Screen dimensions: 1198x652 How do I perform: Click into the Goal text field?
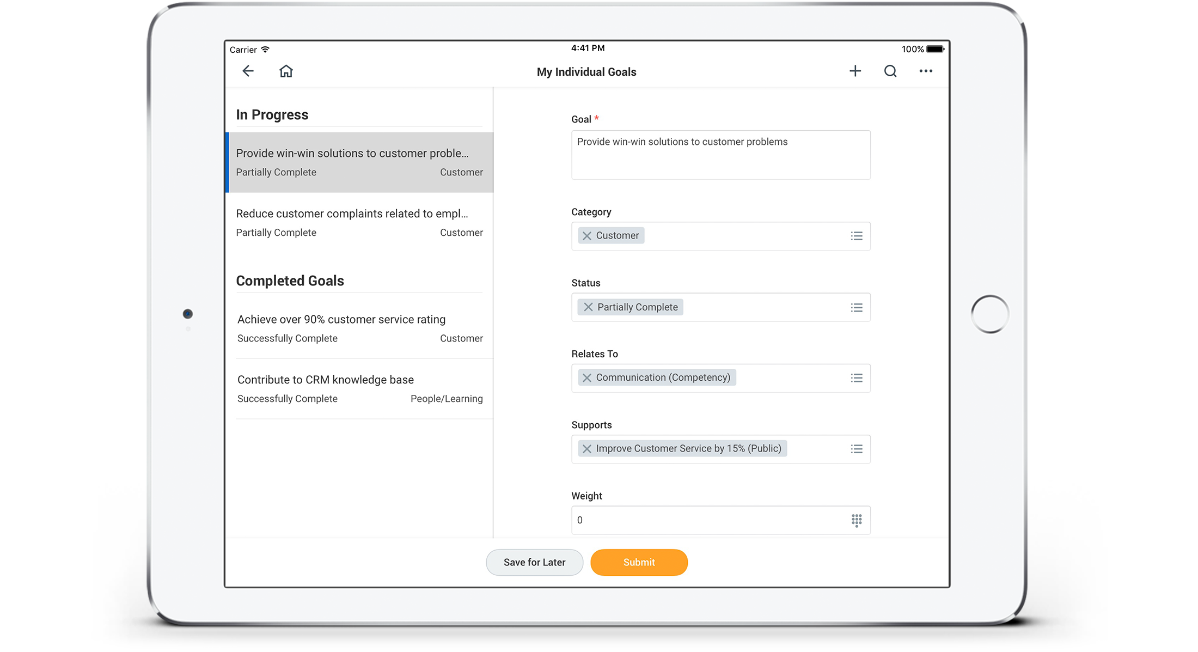click(720, 155)
